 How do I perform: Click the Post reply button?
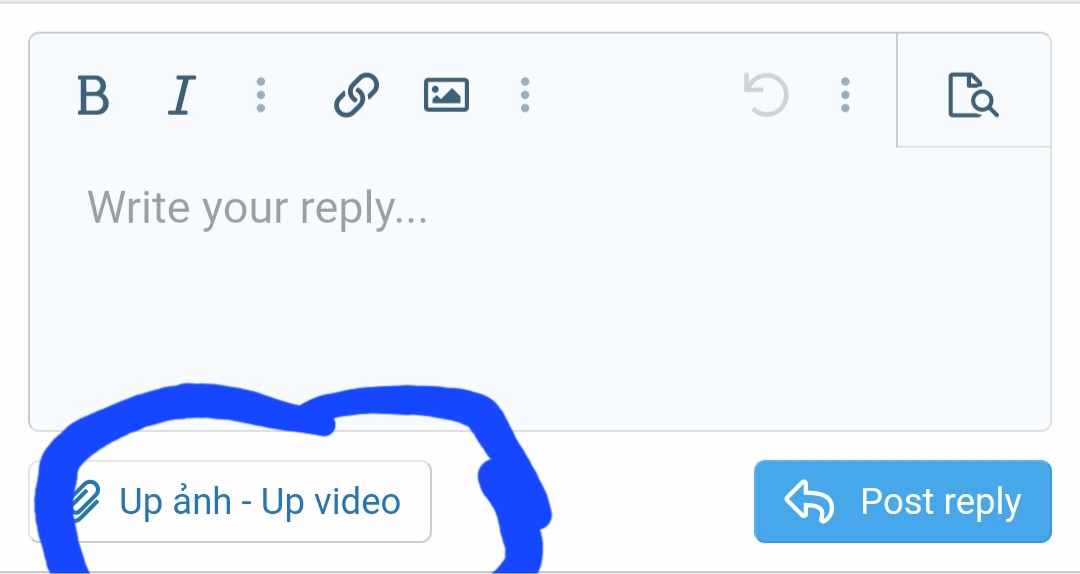902,502
